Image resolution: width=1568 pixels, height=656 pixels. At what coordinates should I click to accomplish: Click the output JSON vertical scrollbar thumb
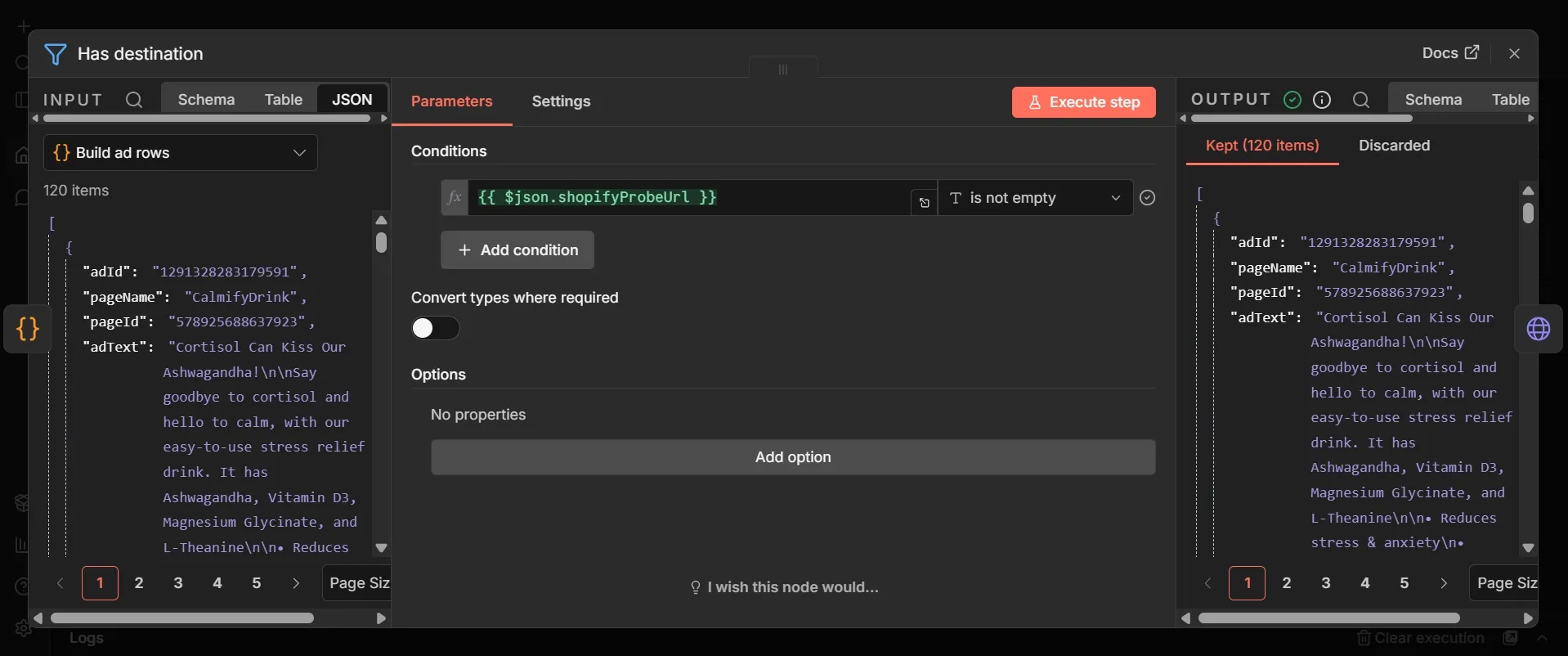point(1528,213)
